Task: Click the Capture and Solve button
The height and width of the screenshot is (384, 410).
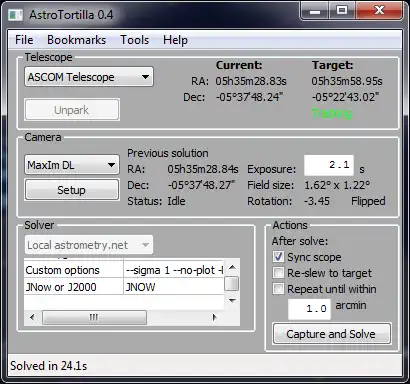Action: tap(332, 334)
